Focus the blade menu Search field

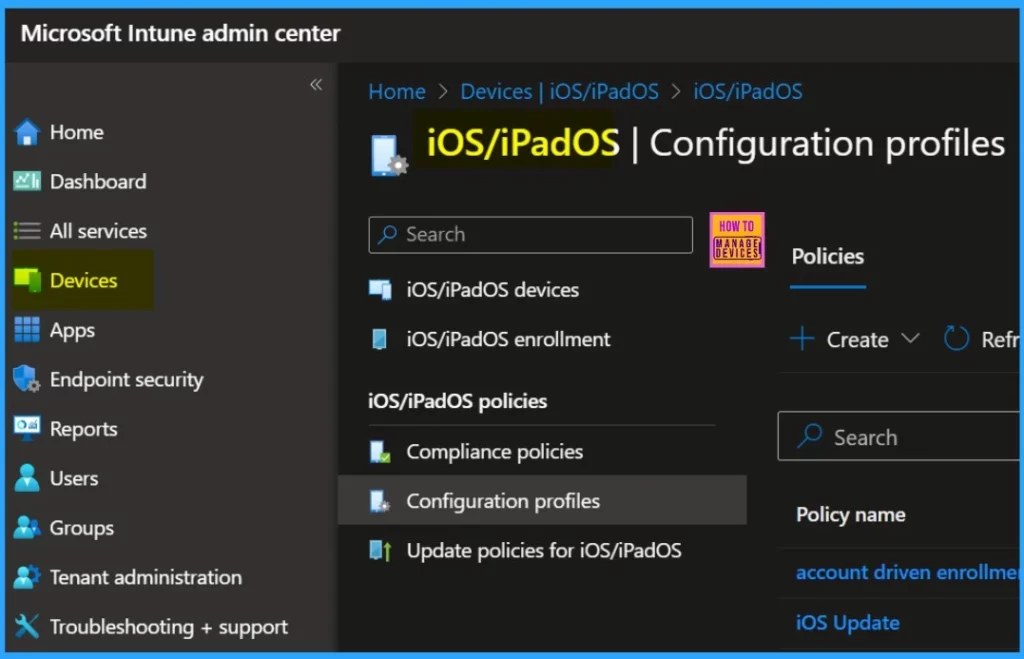coord(530,234)
